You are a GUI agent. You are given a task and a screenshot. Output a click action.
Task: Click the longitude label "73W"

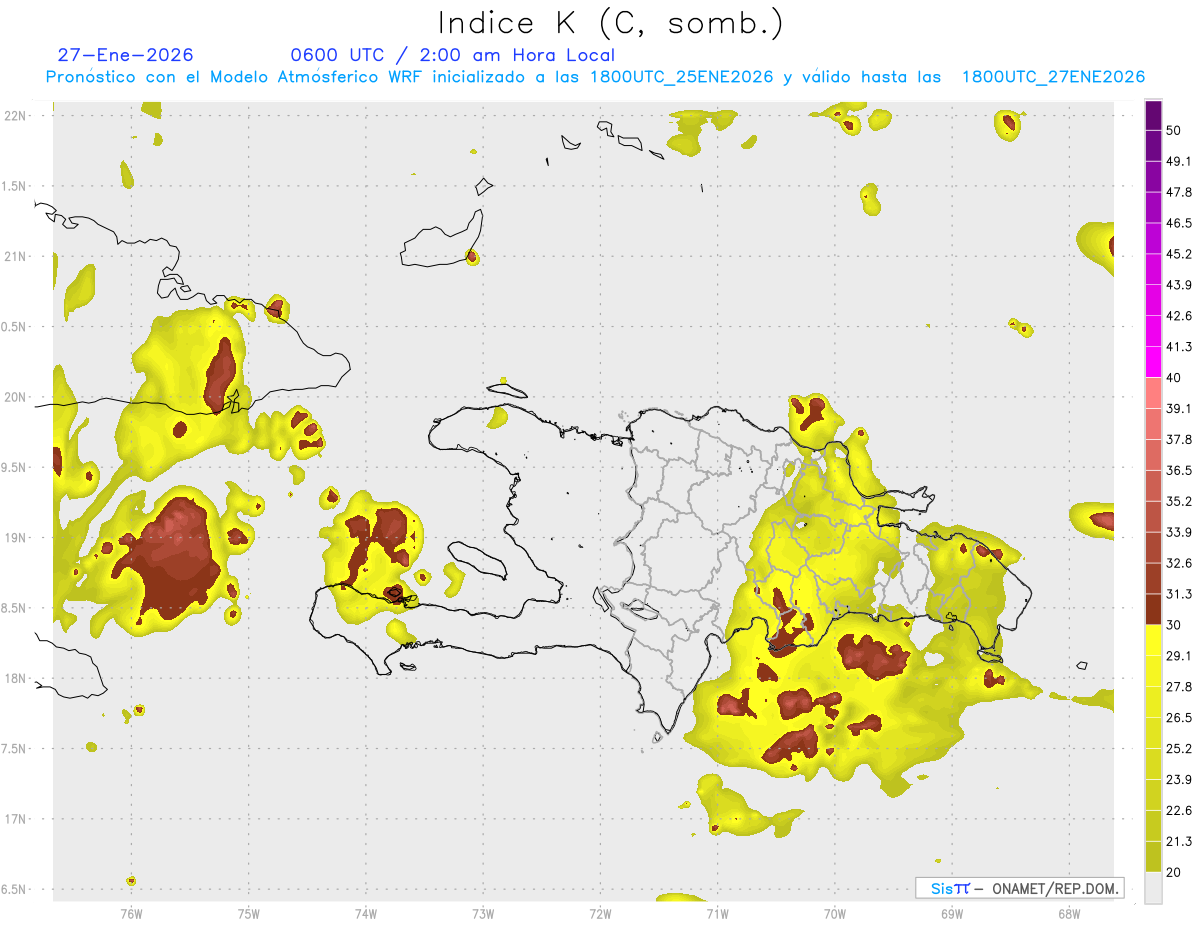483,914
